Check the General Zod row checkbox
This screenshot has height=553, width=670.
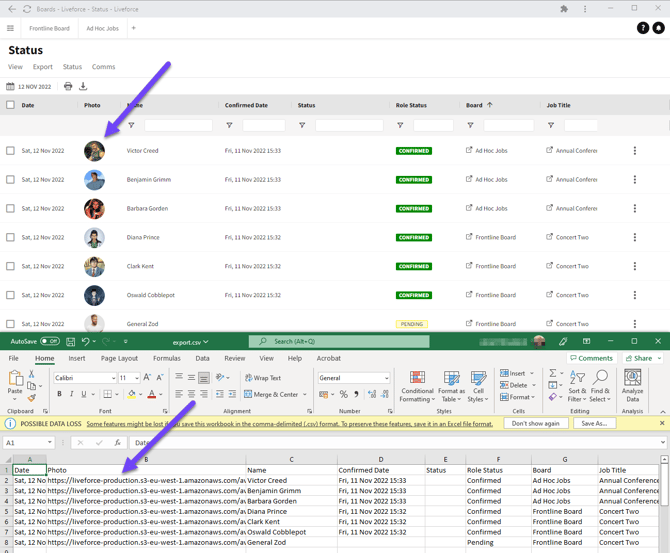(x=10, y=324)
